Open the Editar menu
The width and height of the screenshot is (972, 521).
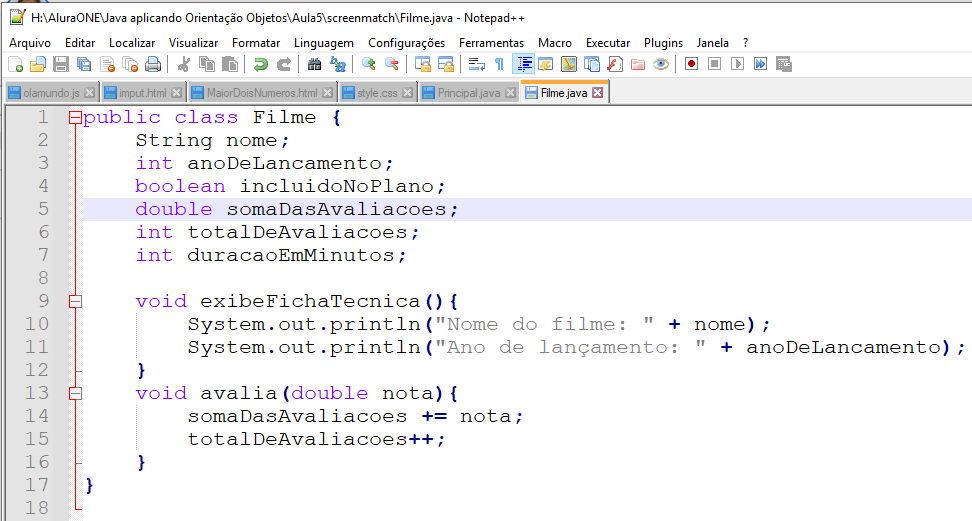80,43
